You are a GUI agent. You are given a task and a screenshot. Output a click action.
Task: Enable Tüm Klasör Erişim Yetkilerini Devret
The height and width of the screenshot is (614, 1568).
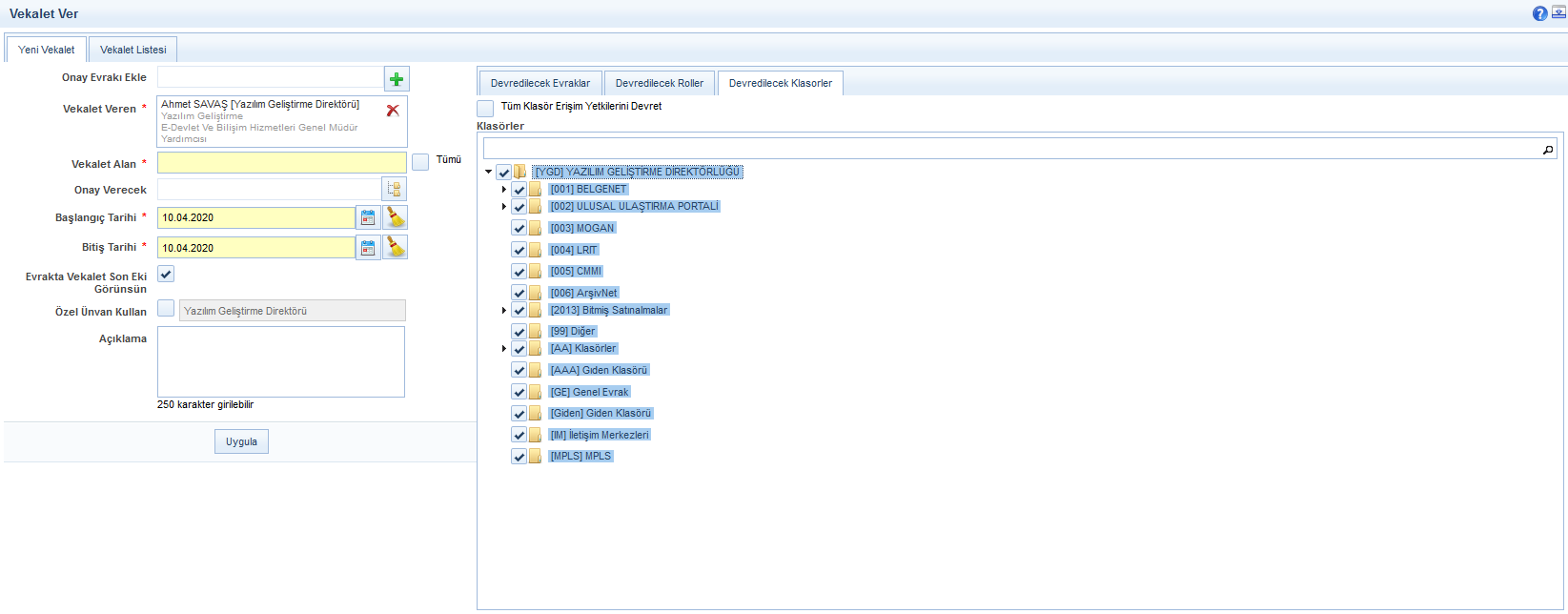point(486,108)
